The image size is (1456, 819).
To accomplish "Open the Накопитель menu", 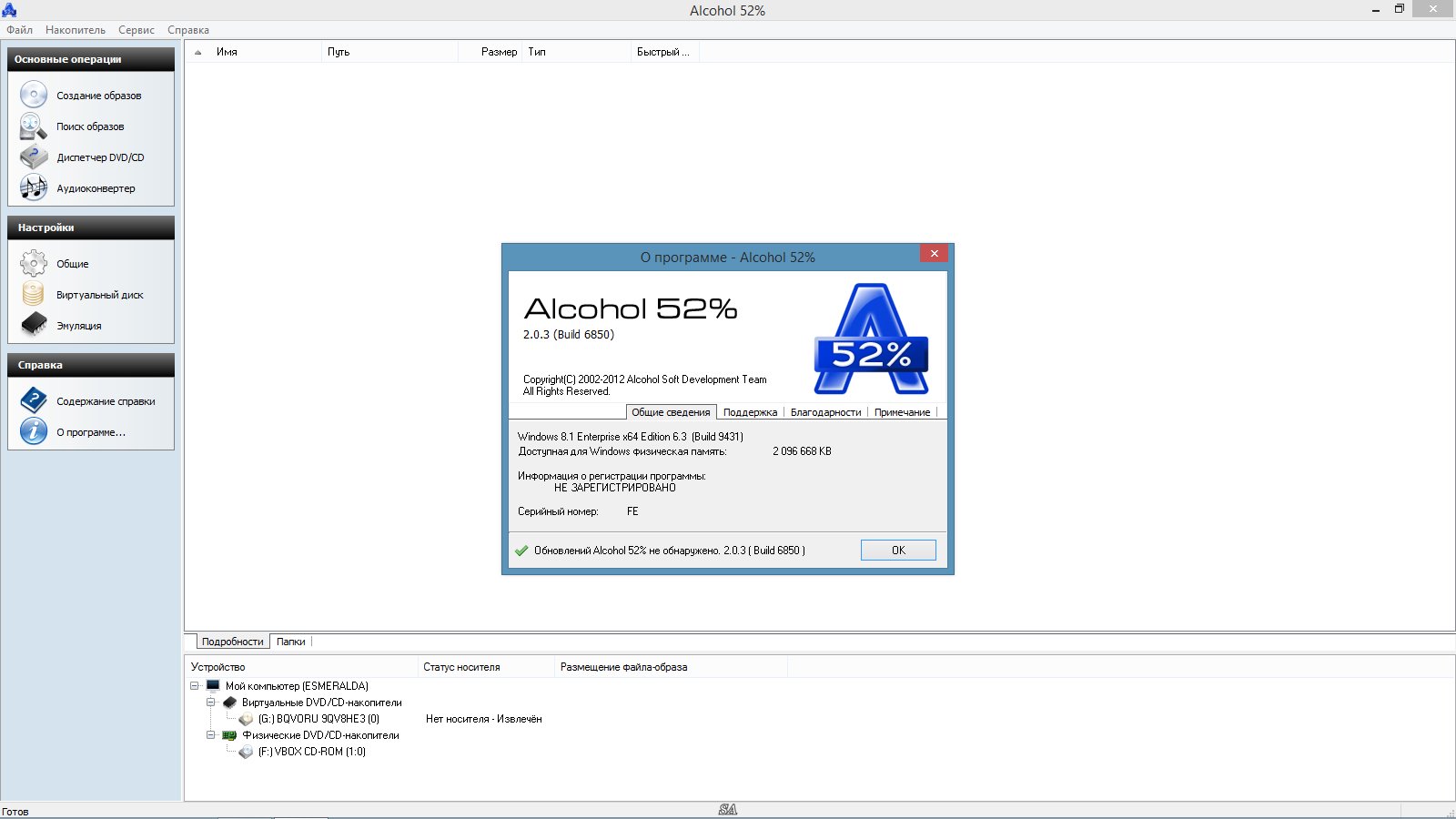I will [76, 30].
